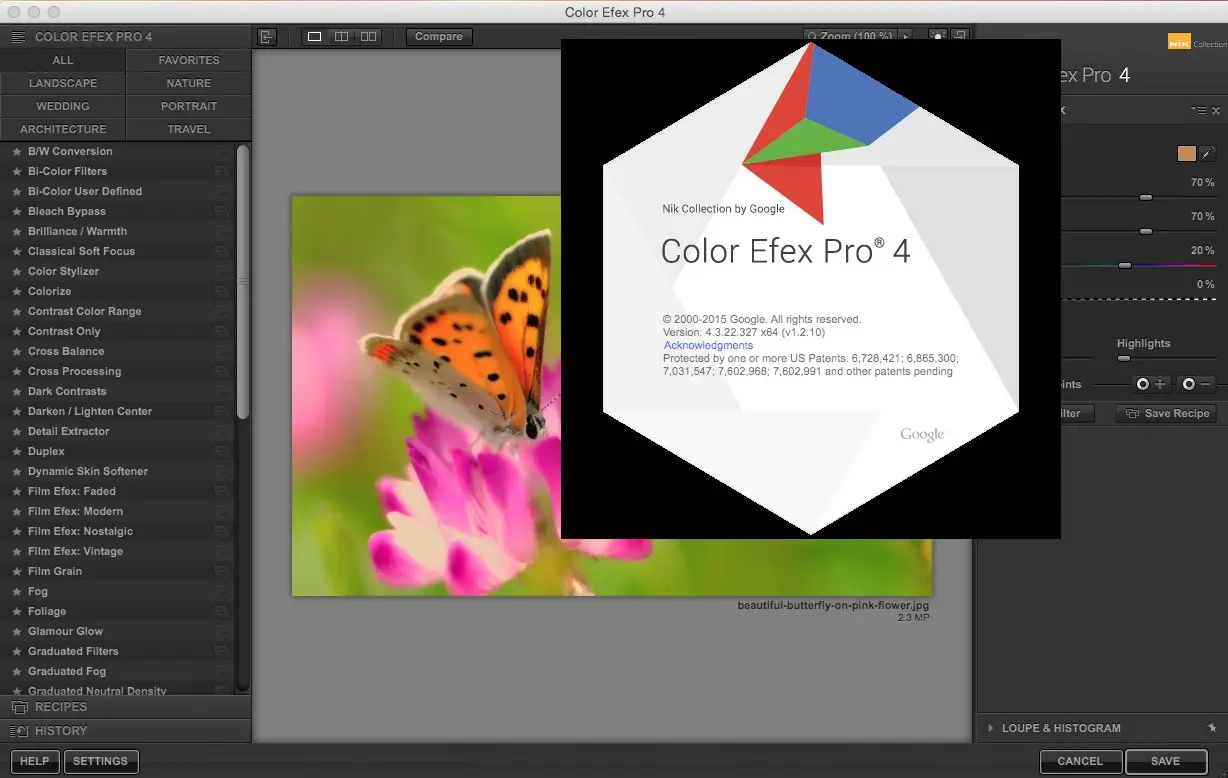Open presets icon for B/W Conversion

[221, 152]
